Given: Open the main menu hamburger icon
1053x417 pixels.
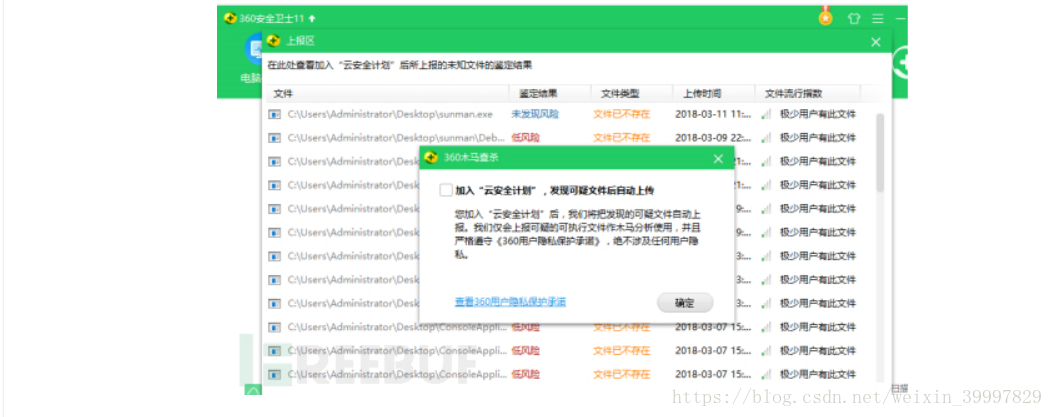Looking at the screenshot, I should tap(878, 19).
